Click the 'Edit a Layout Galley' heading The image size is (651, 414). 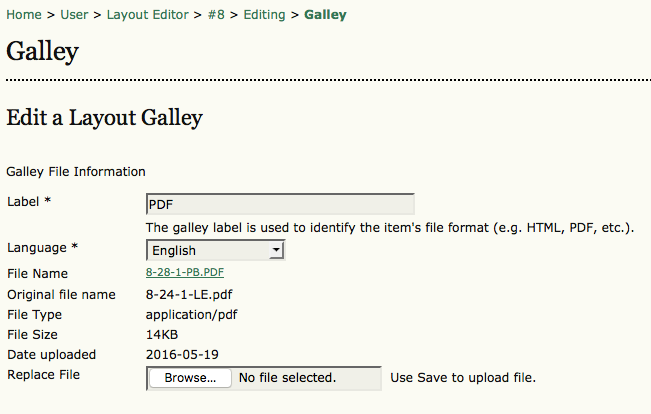(104, 118)
